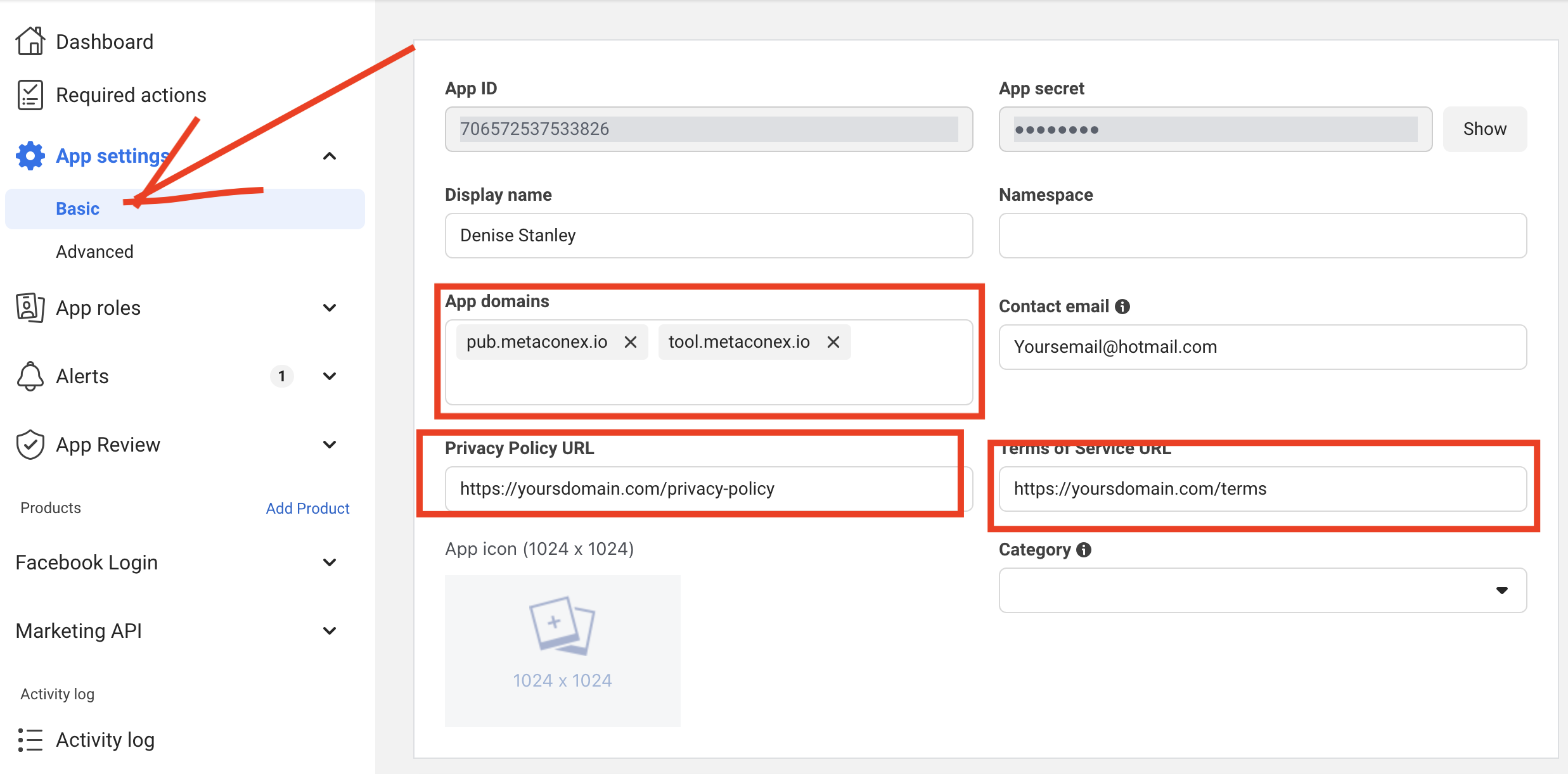Click the Contact email info icon
Image resolution: width=1568 pixels, height=774 pixels.
tap(1122, 307)
